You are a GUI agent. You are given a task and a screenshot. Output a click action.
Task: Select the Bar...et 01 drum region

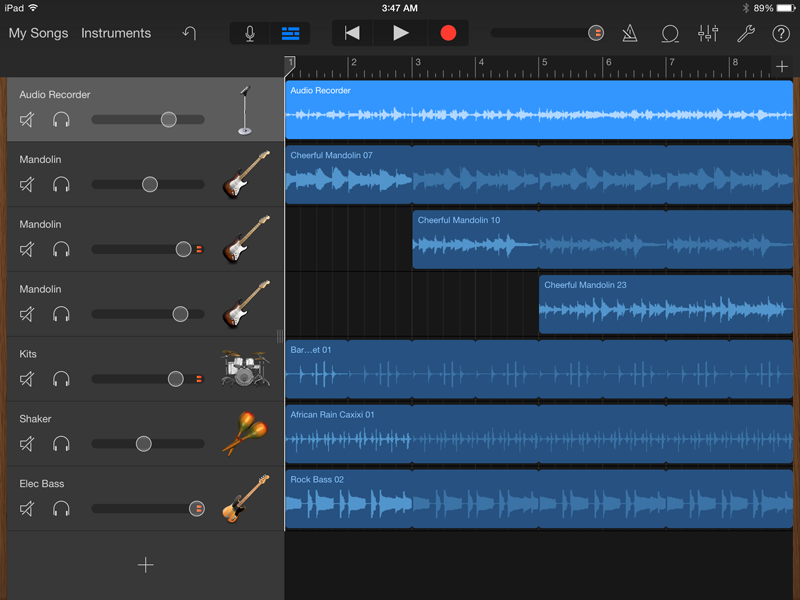[539, 369]
